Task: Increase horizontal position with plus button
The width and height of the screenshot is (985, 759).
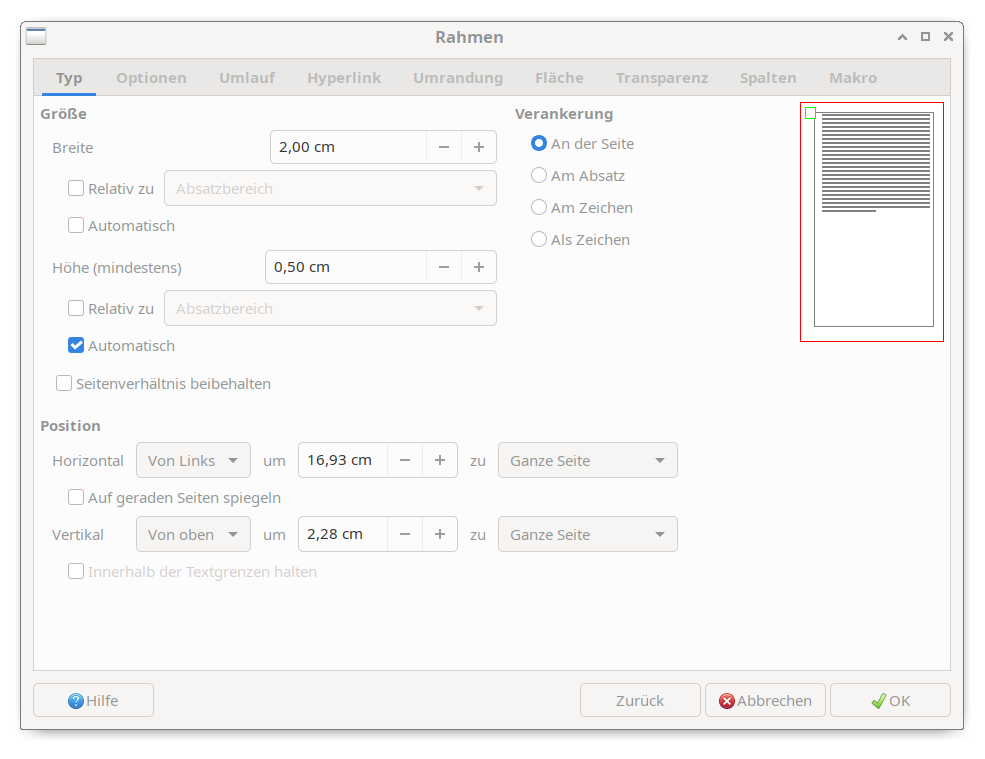Action: click(x=440, y=461)
